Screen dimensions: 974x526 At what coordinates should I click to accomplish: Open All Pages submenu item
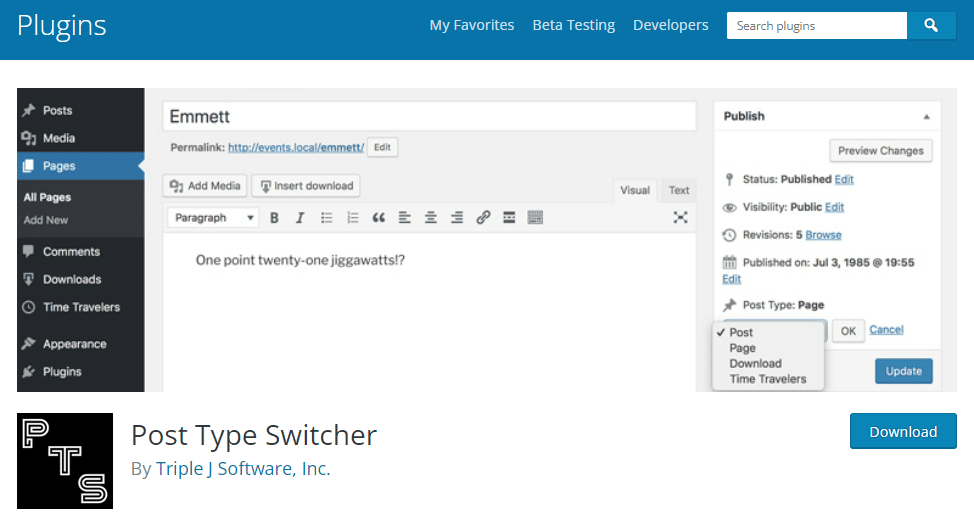(47, 197)
